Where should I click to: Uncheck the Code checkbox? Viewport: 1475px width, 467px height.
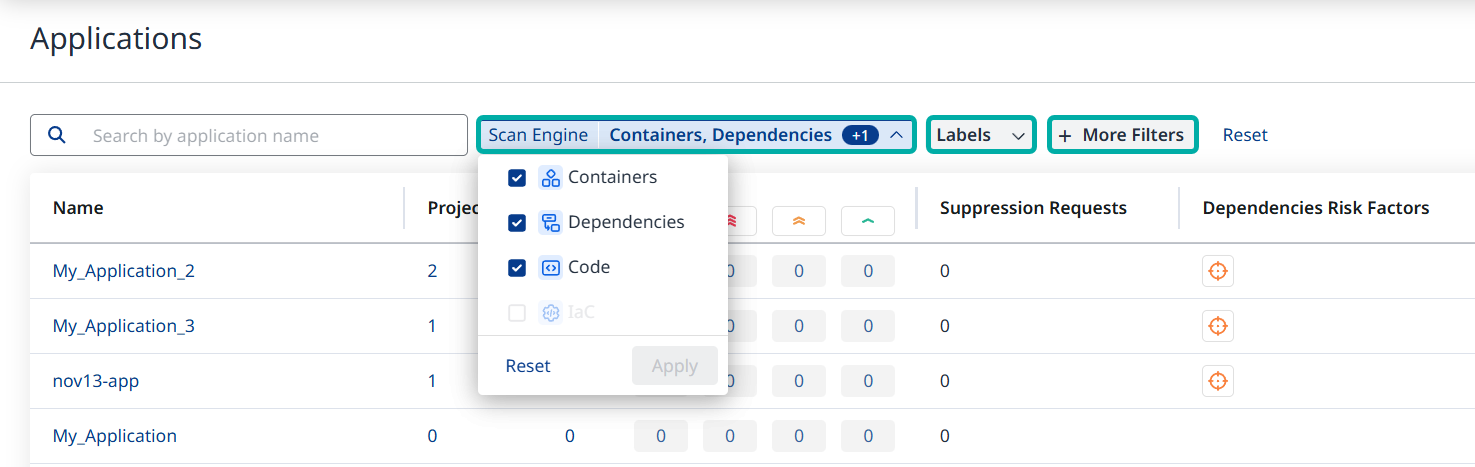coord(517,268)
